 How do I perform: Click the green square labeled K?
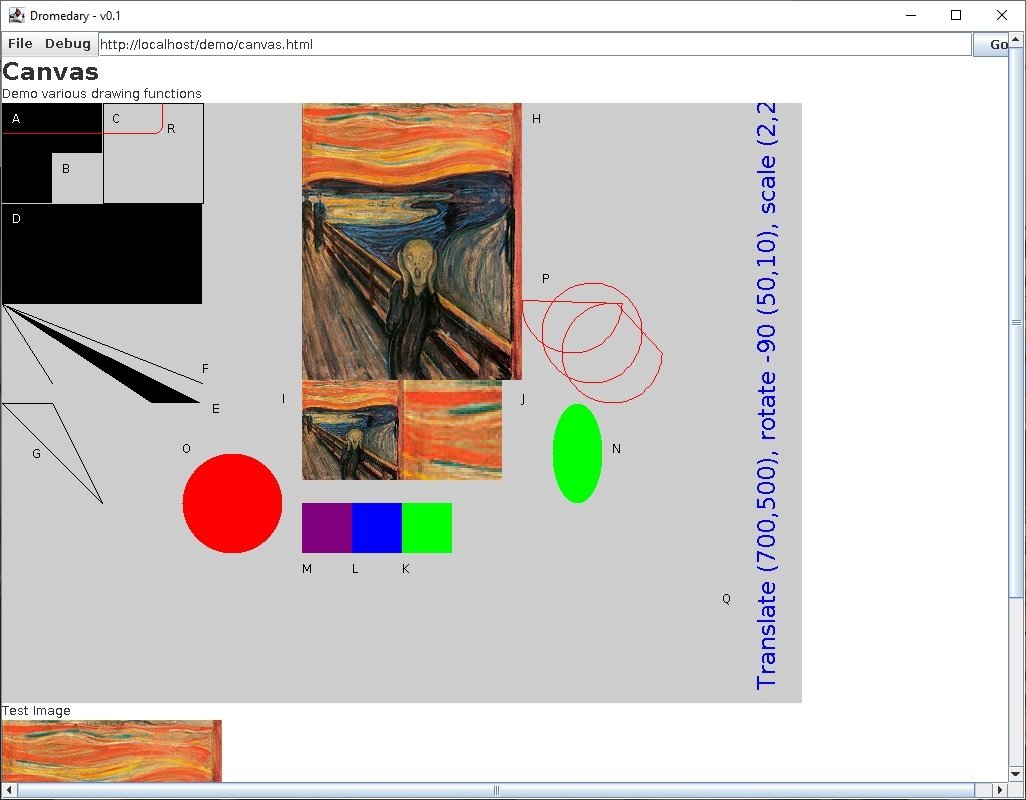click(427, 528)
